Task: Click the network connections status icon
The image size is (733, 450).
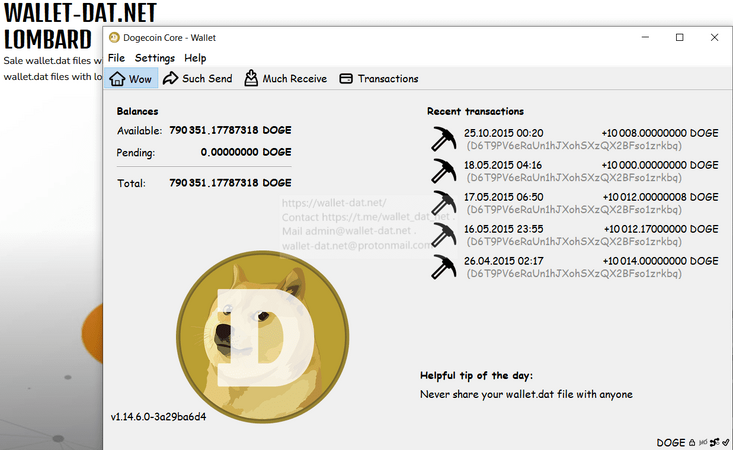Action: coord(715,442)
